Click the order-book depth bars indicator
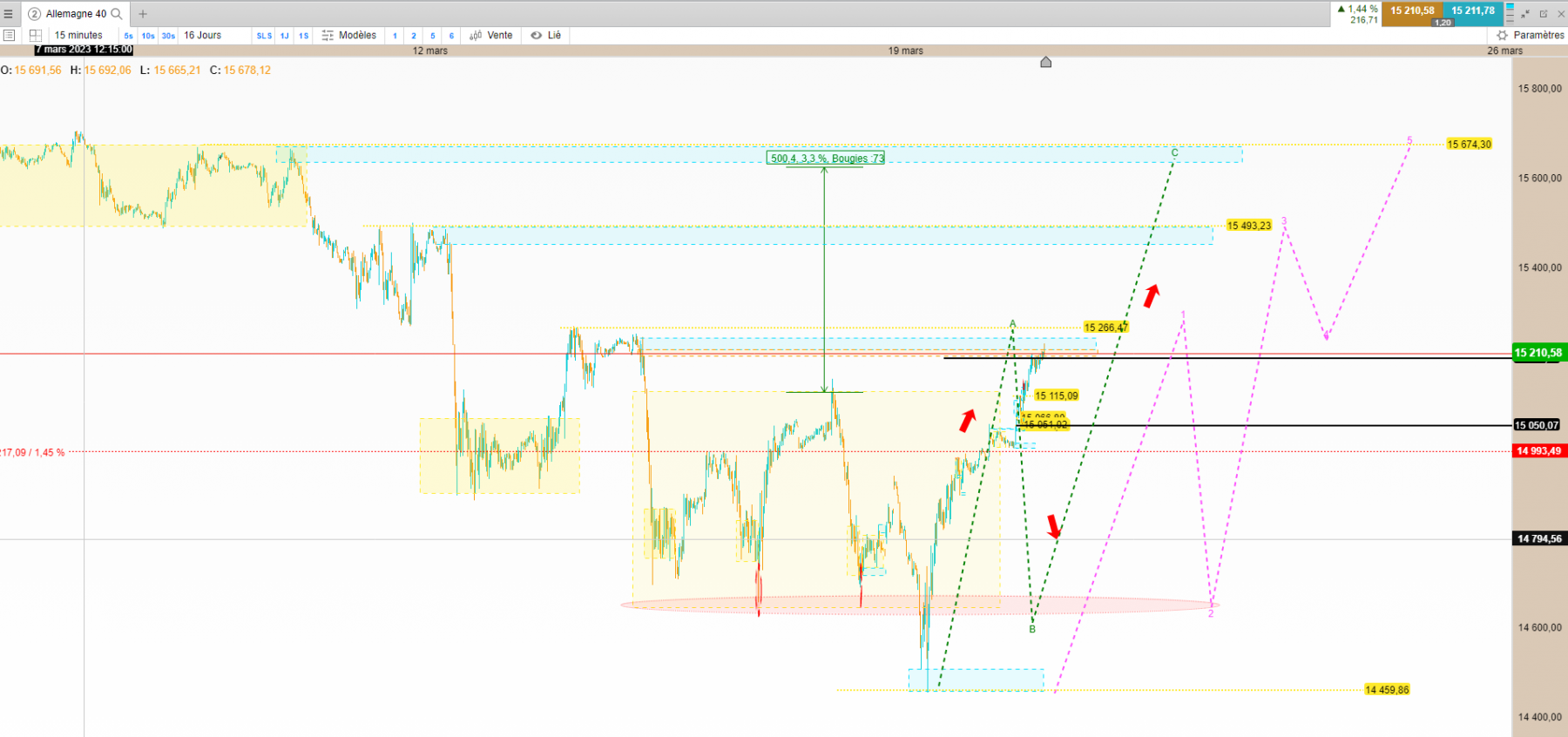1568x737 pixels. pos(1511,14)
